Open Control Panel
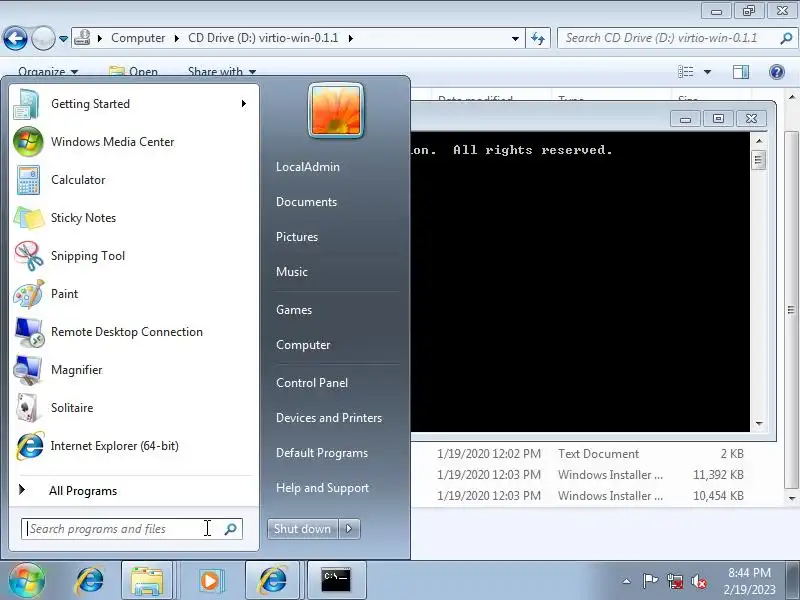800x600 pixels. 312,383
